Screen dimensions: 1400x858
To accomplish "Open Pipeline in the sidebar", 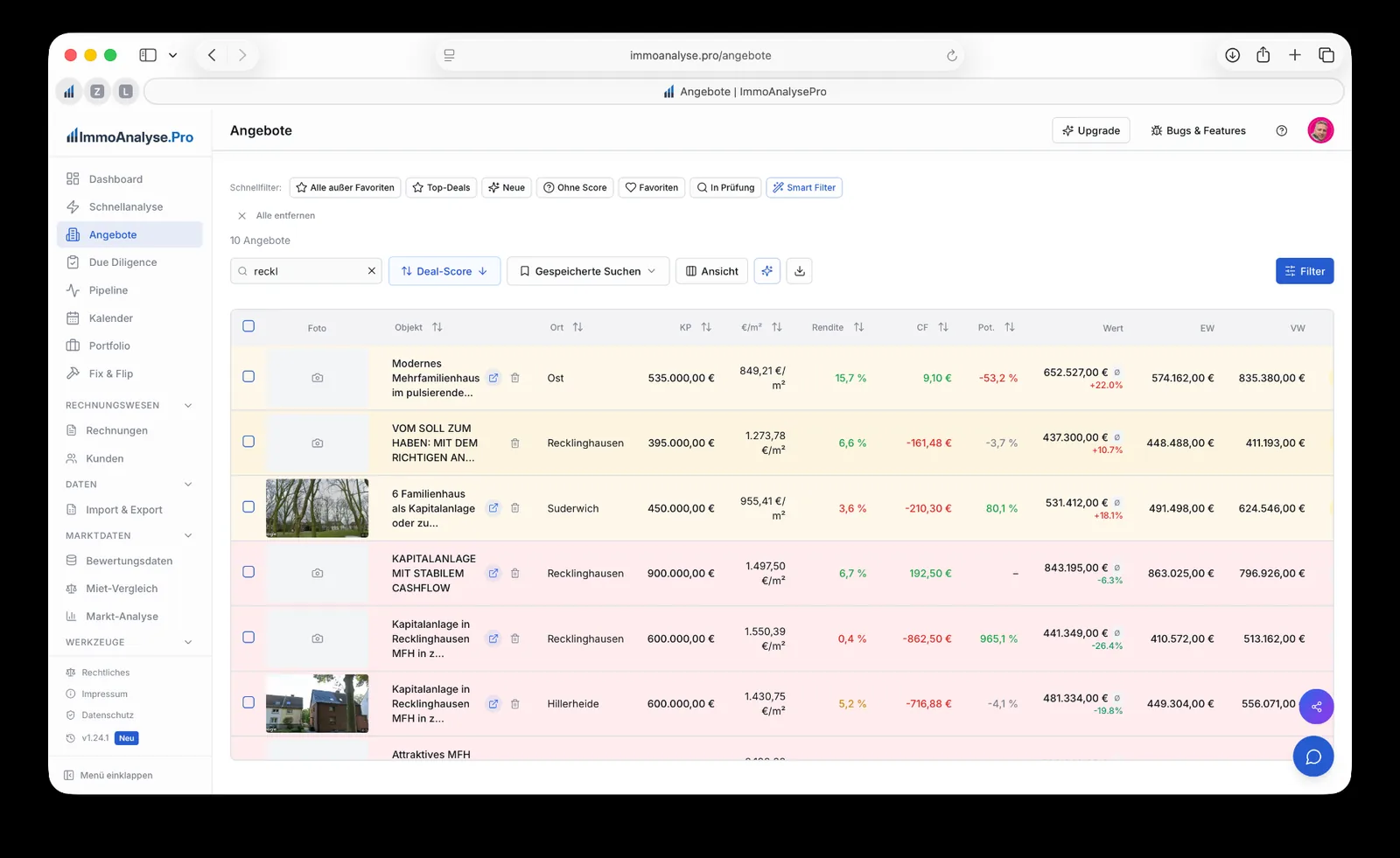I will (129, 290).
